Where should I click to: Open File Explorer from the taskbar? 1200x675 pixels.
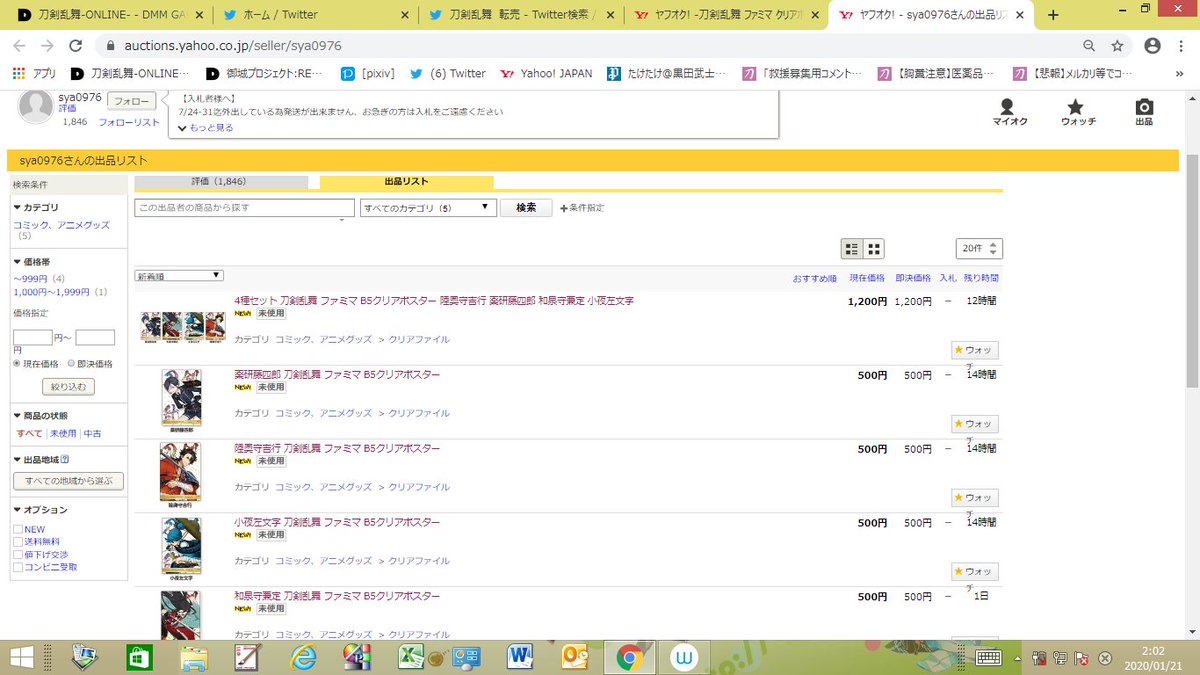pos(194,658)
